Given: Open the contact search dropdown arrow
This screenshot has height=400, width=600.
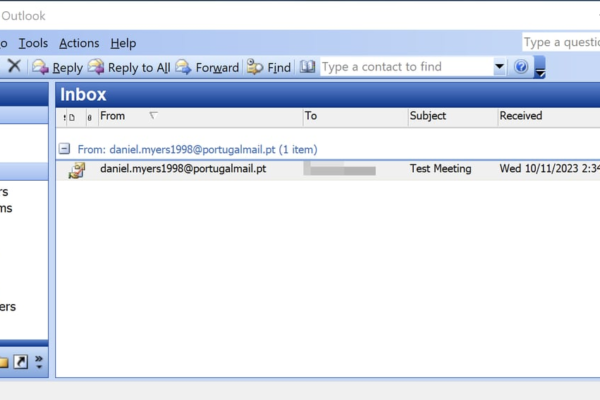Looking at the screenshot, I should (x=499, y=67).
